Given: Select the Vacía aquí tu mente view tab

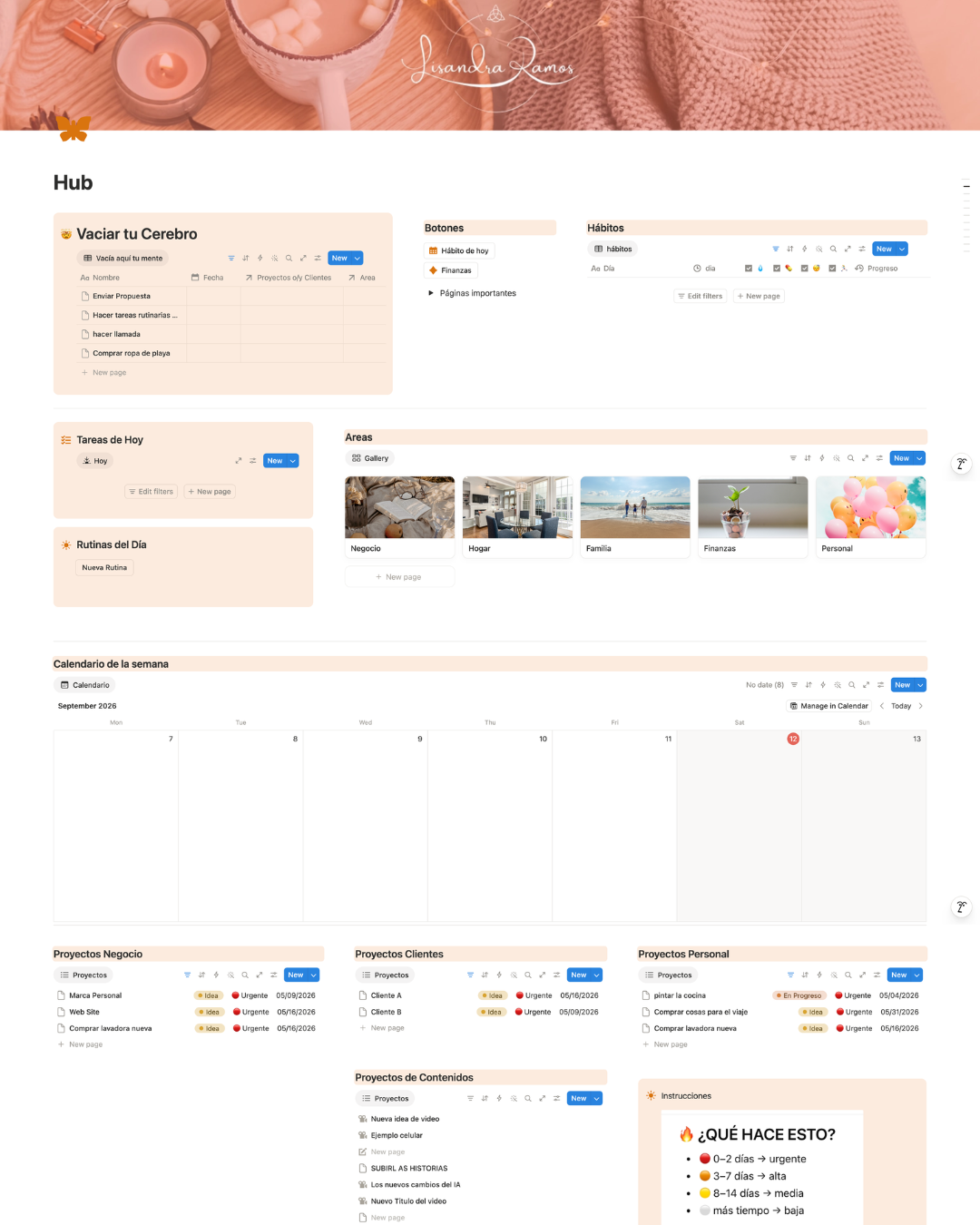Looking at the screenshot, I should pos(123,259).
